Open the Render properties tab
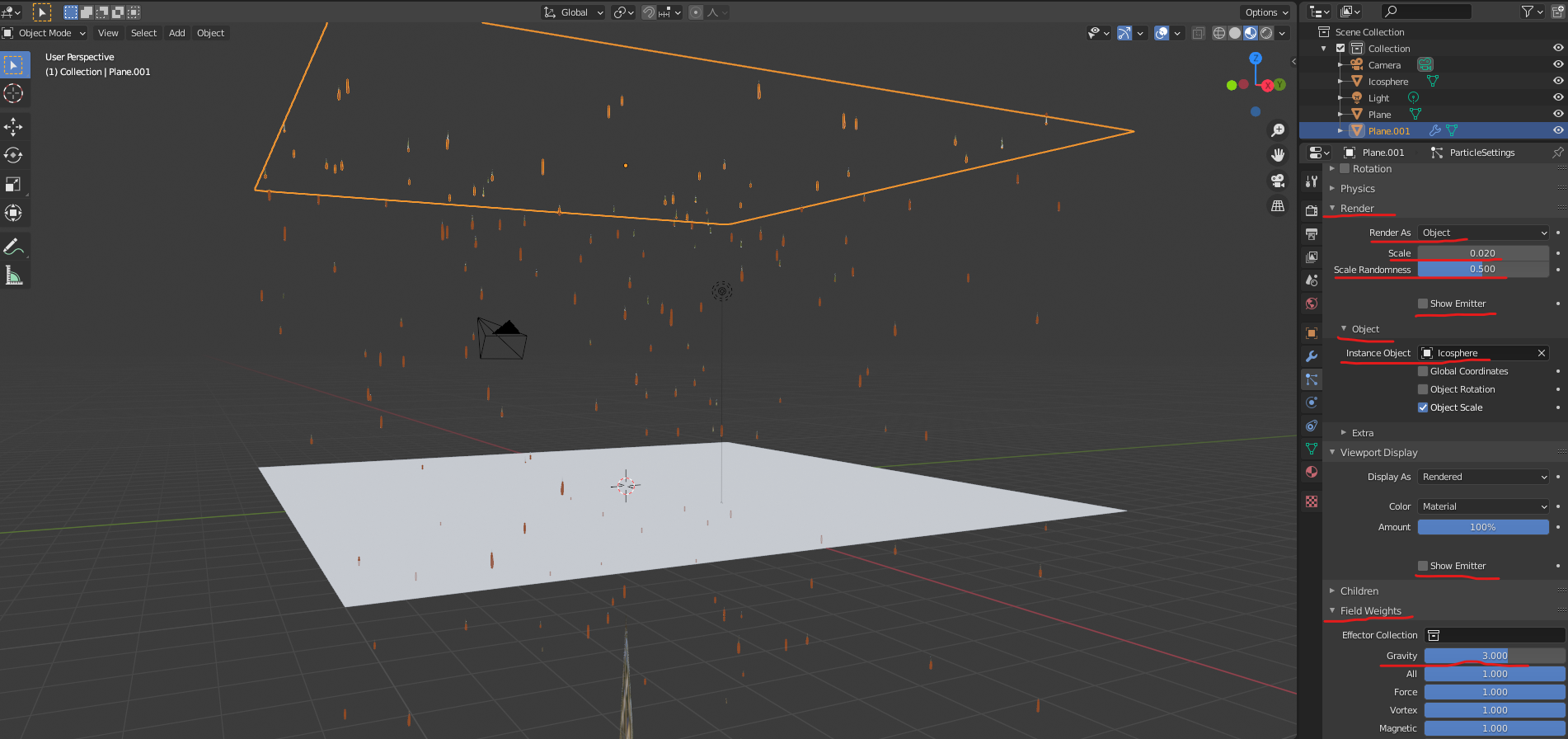 click(x=1312, y=210)
